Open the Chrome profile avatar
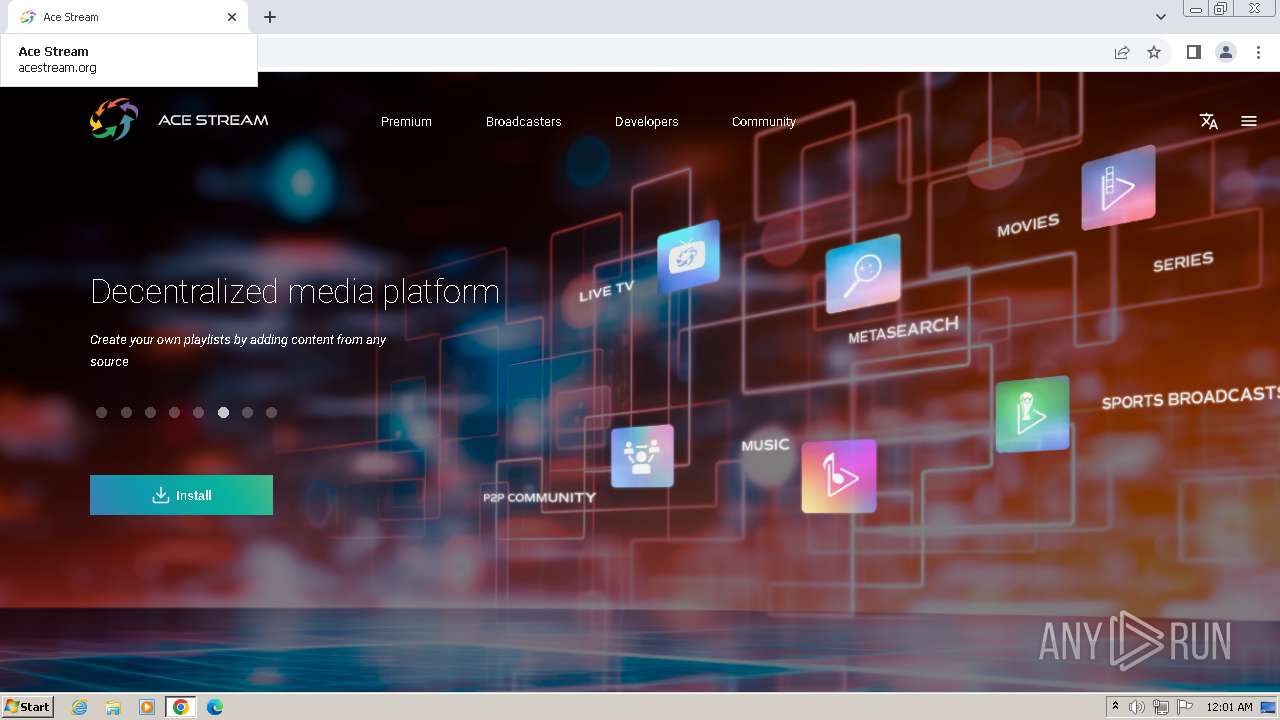 [x=1226, y=52]
